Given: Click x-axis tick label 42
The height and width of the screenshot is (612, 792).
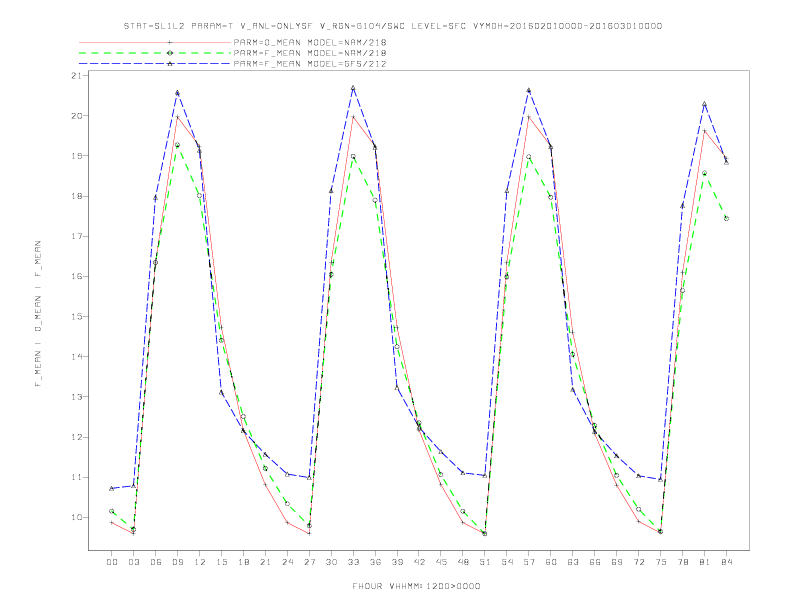Looking at the screenshot, I should (419, 562).
